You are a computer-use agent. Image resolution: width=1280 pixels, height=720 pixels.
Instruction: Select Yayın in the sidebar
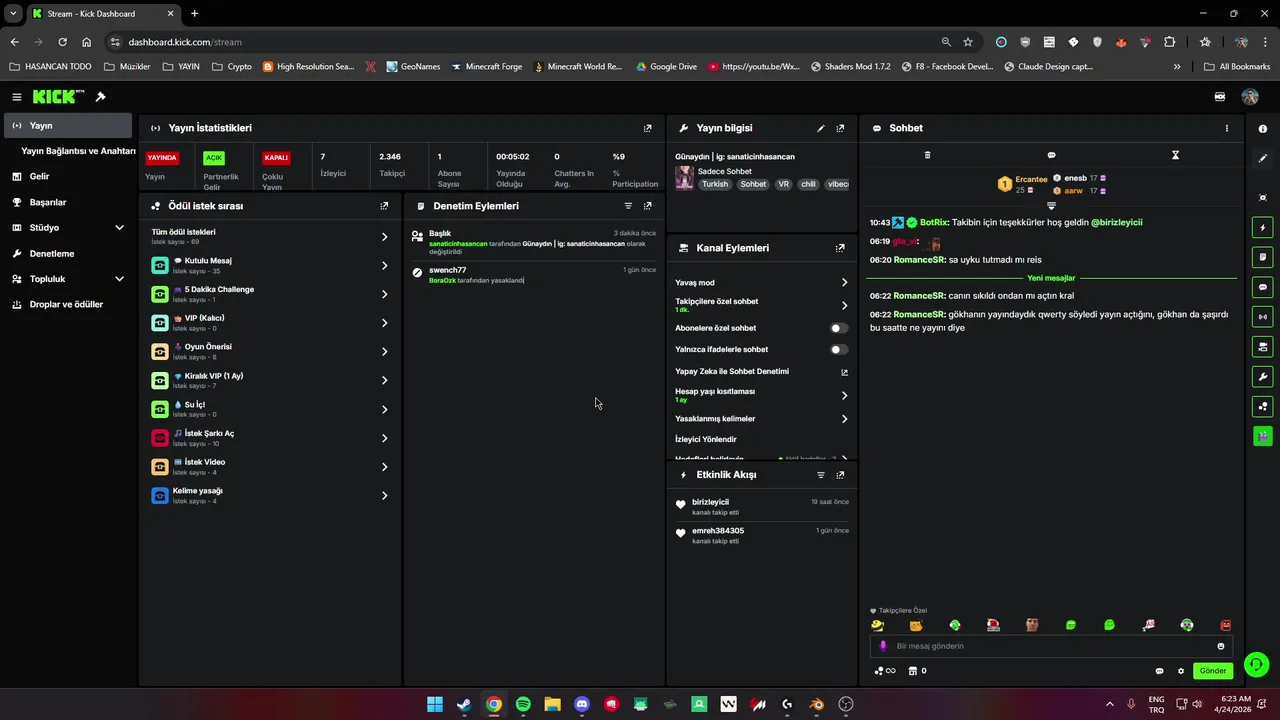coord(67,126)
